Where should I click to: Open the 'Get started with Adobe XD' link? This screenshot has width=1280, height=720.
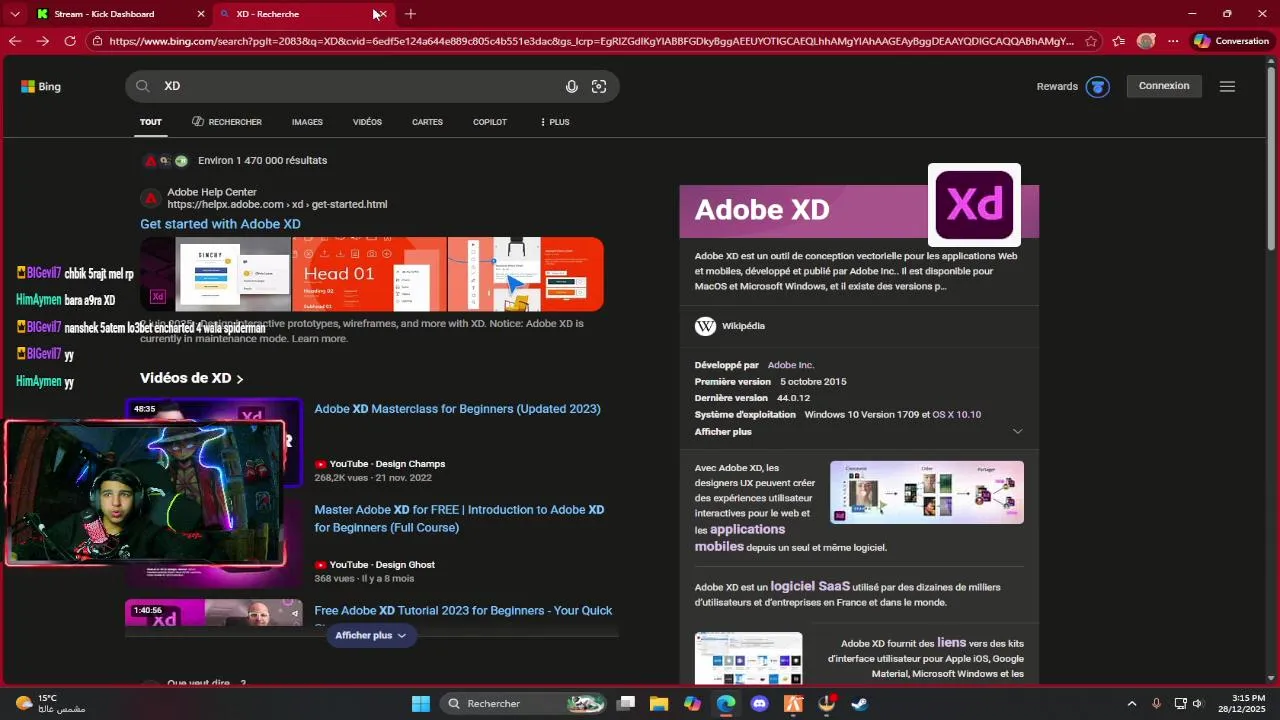220,224
